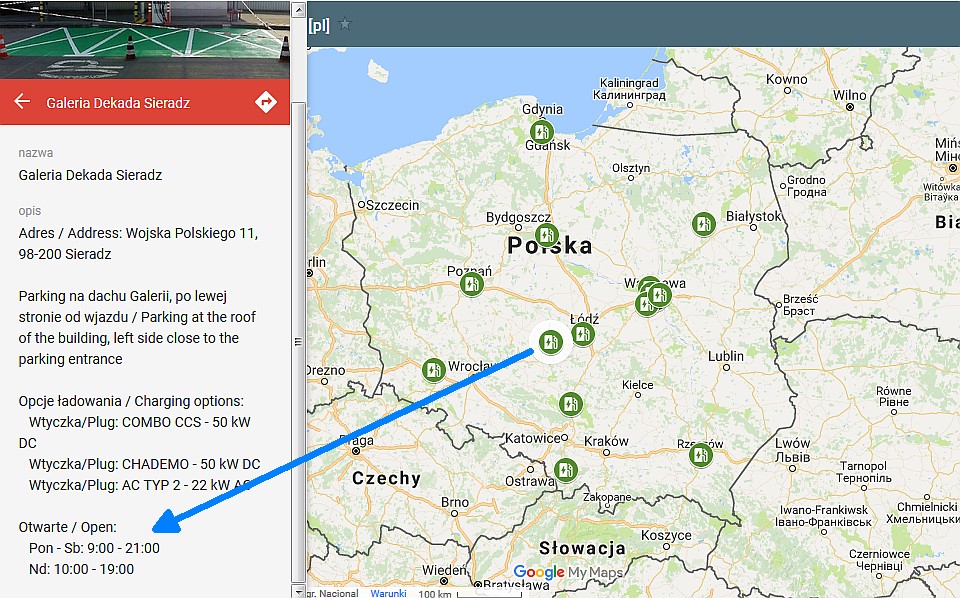This screenshot has height=598, width=960.
Task: Click the Wiedeń city label
Action: click(444, 570)
